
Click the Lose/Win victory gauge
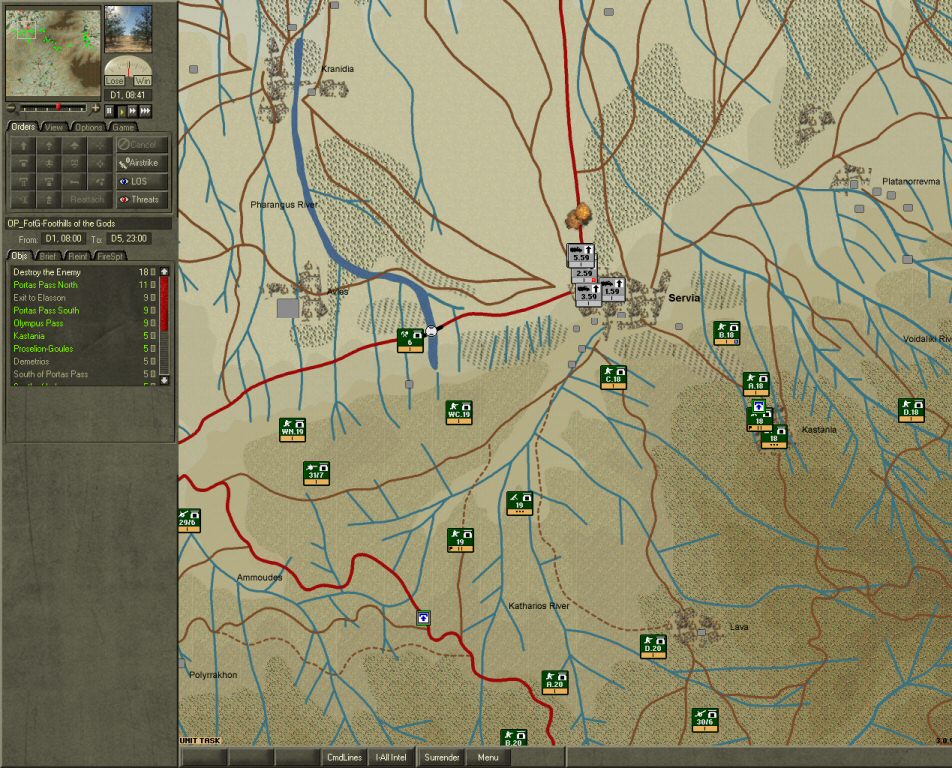[128, 72]
